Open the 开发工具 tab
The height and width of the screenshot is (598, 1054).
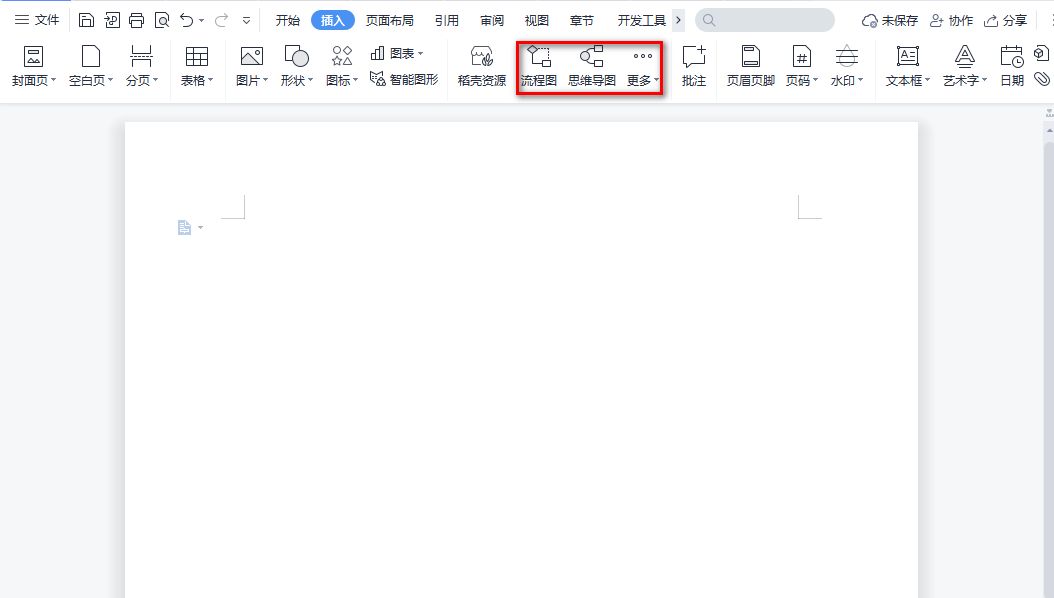641,20
